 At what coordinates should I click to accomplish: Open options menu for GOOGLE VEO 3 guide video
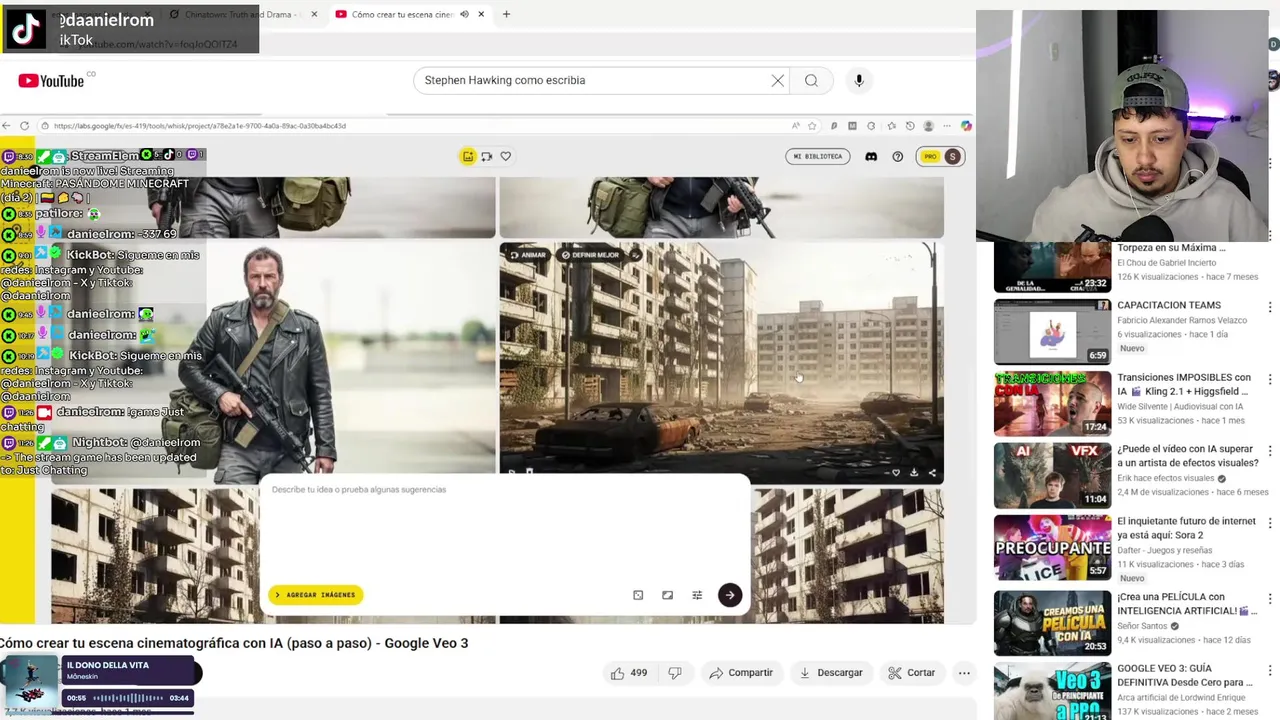pyautogui.click(x=1270, y=670)
